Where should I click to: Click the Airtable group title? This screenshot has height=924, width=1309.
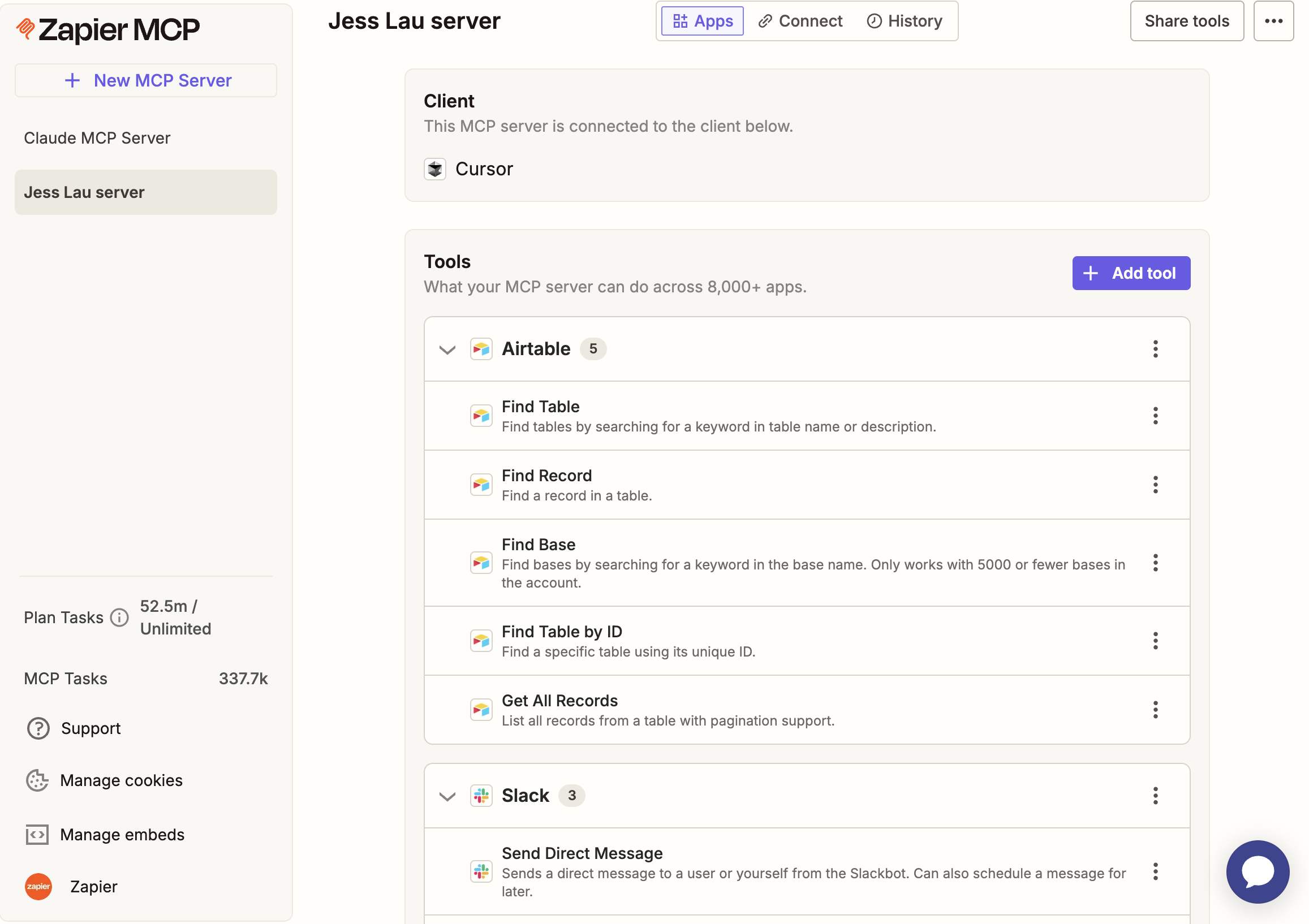pyautogui.click(x=536, y=349)
